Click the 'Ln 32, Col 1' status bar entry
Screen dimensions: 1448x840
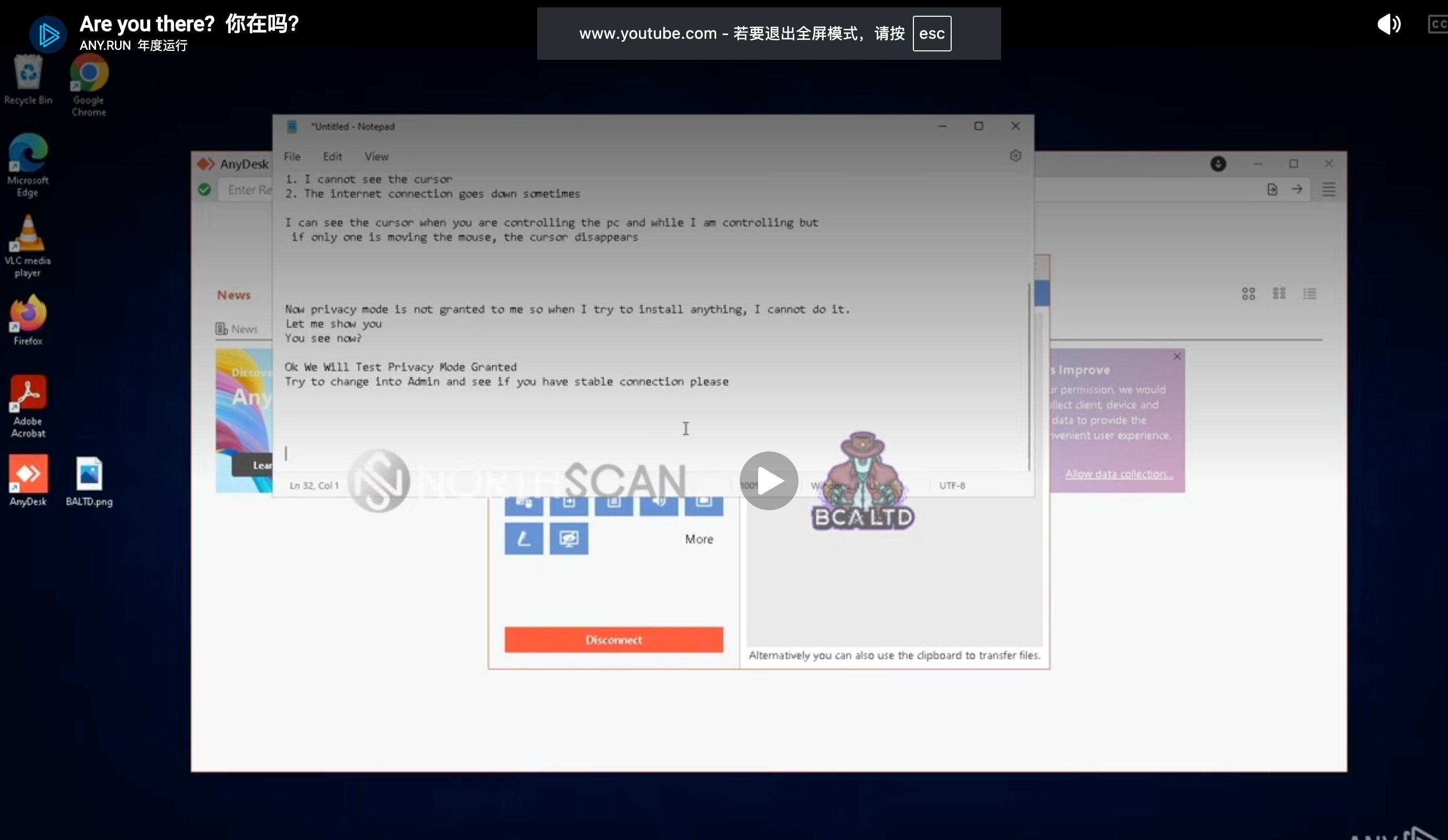tap(314, 486)
